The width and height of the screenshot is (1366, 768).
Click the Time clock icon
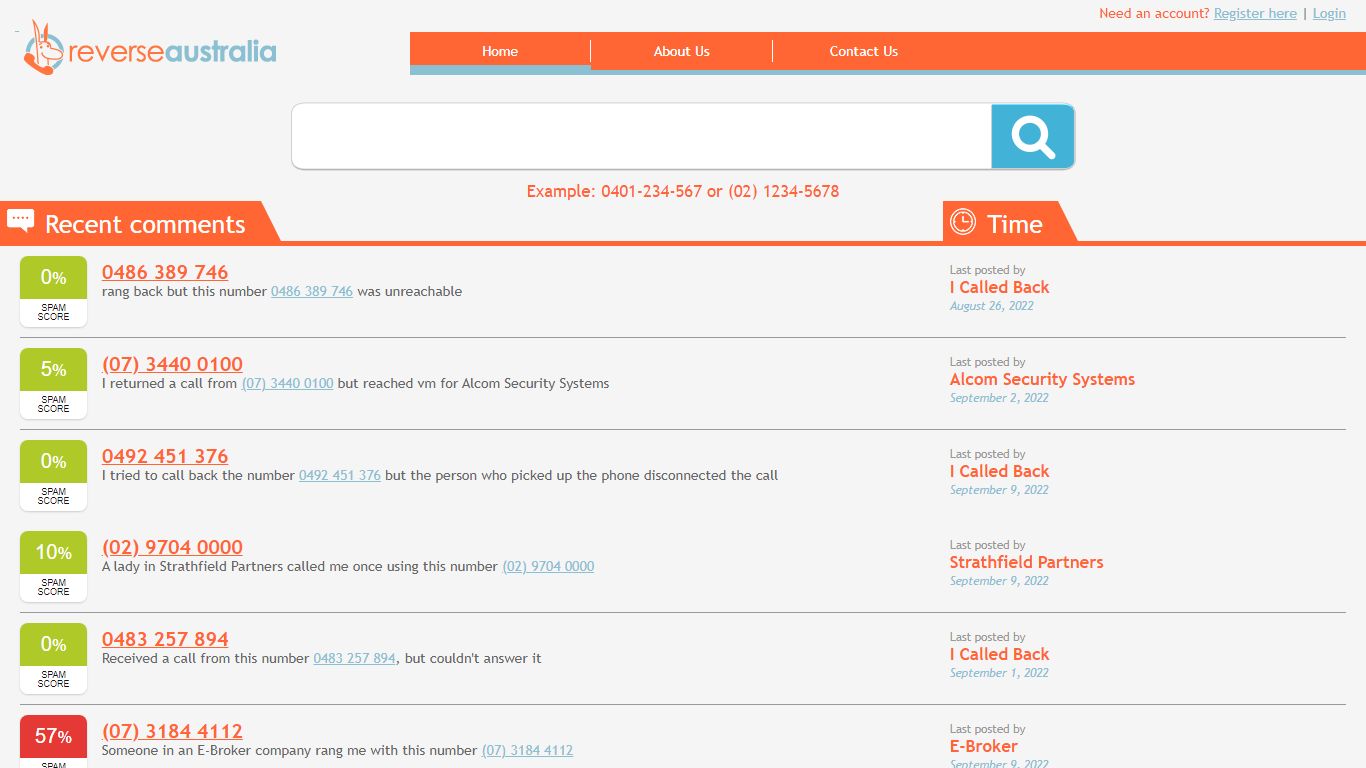(963, 221)
